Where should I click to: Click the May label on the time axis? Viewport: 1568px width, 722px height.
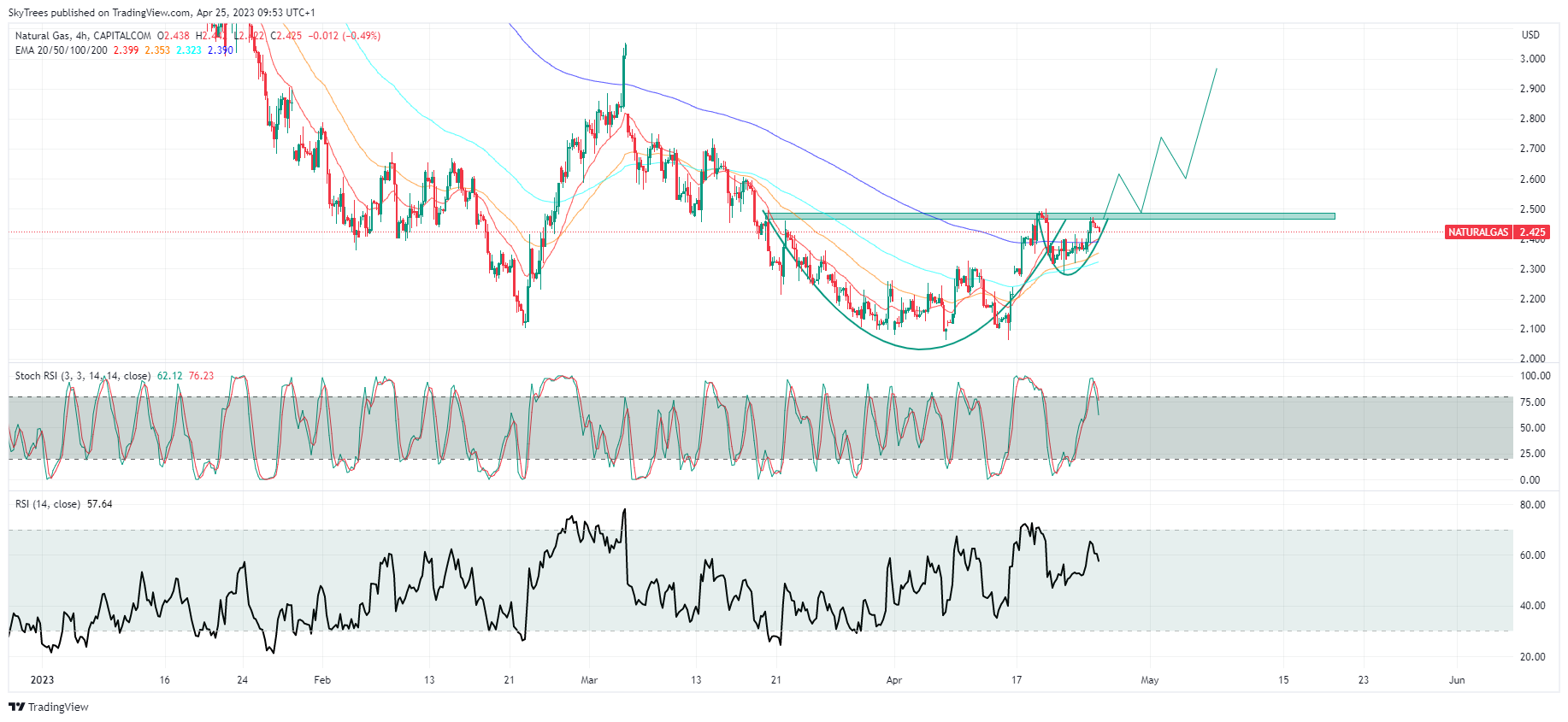pos(1150,680)
